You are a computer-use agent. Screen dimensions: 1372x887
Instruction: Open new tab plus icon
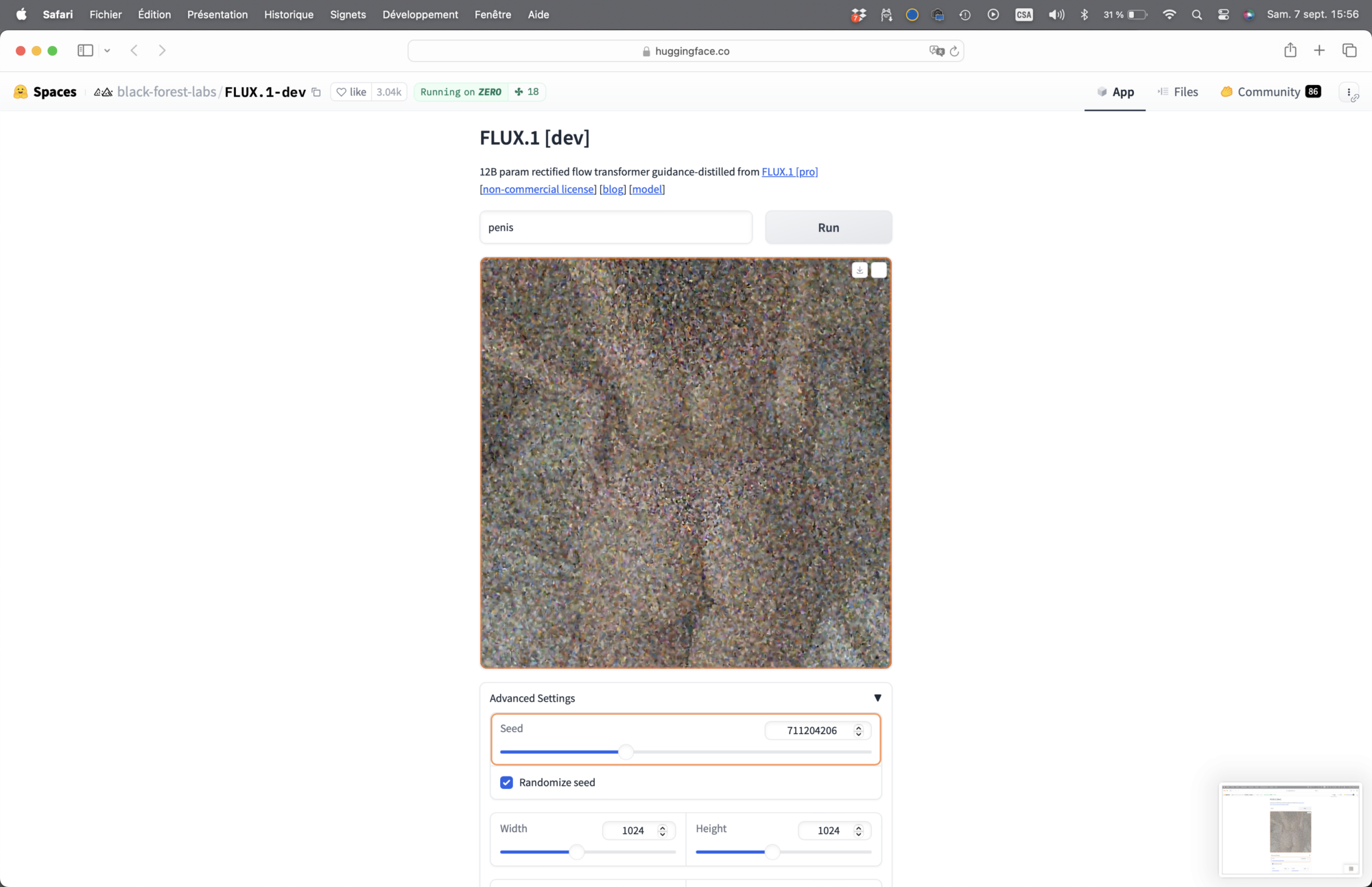pos(1318,50)
